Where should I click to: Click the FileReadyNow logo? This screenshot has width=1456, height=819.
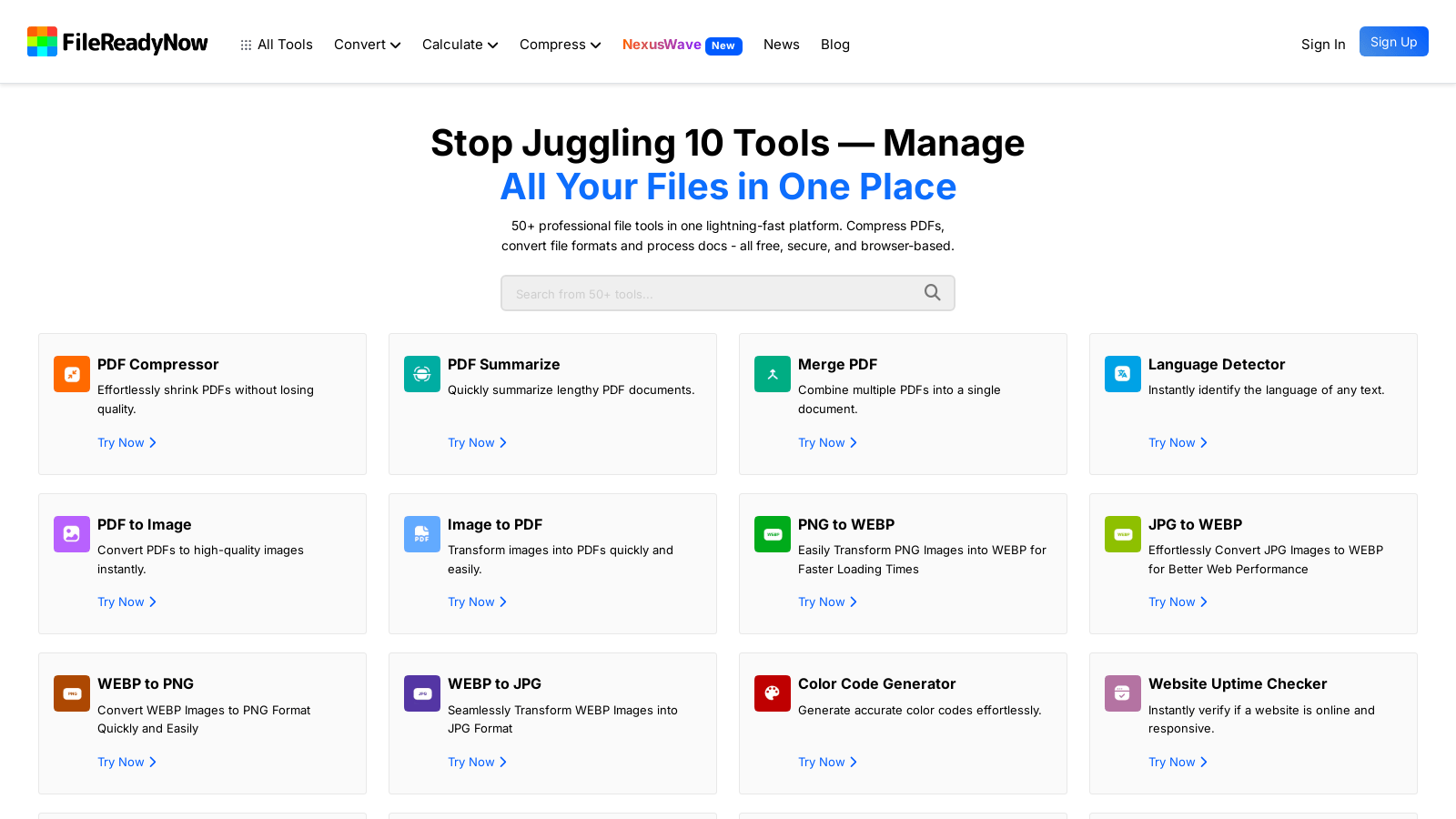[x=117, y=42]
